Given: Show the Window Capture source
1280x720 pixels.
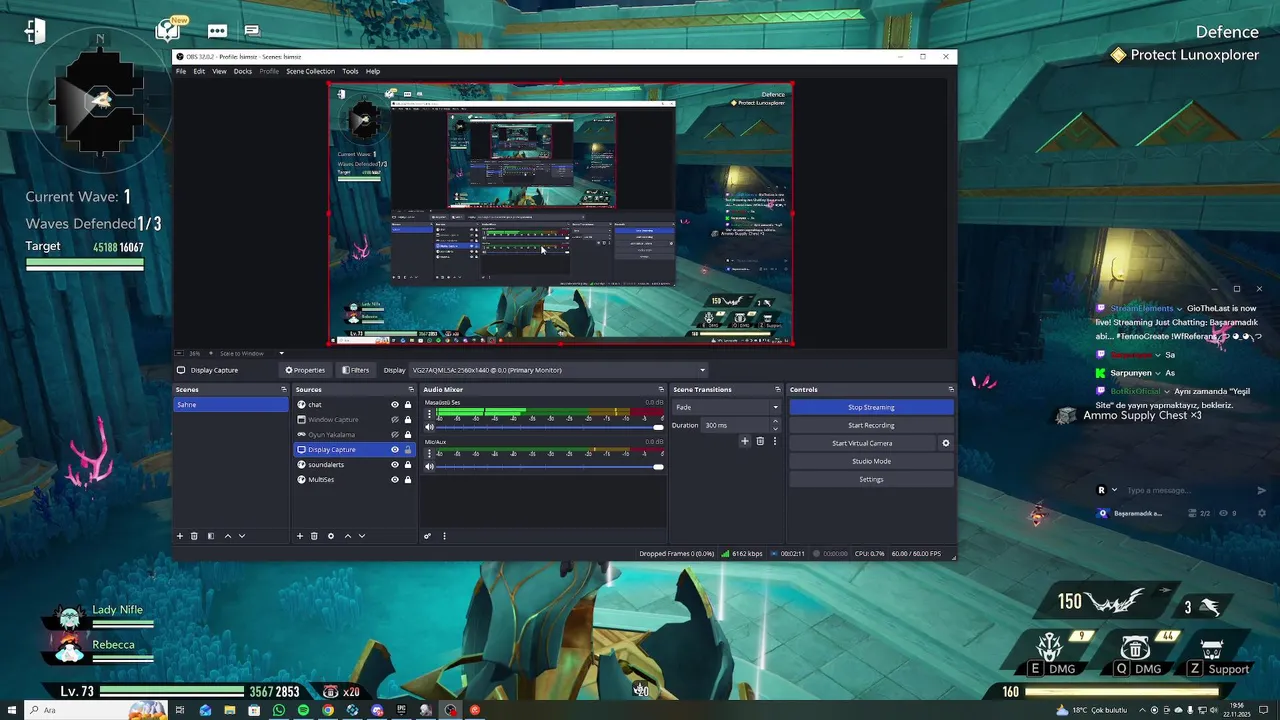Looking at the screenshot, I should (x=394, y=420).
